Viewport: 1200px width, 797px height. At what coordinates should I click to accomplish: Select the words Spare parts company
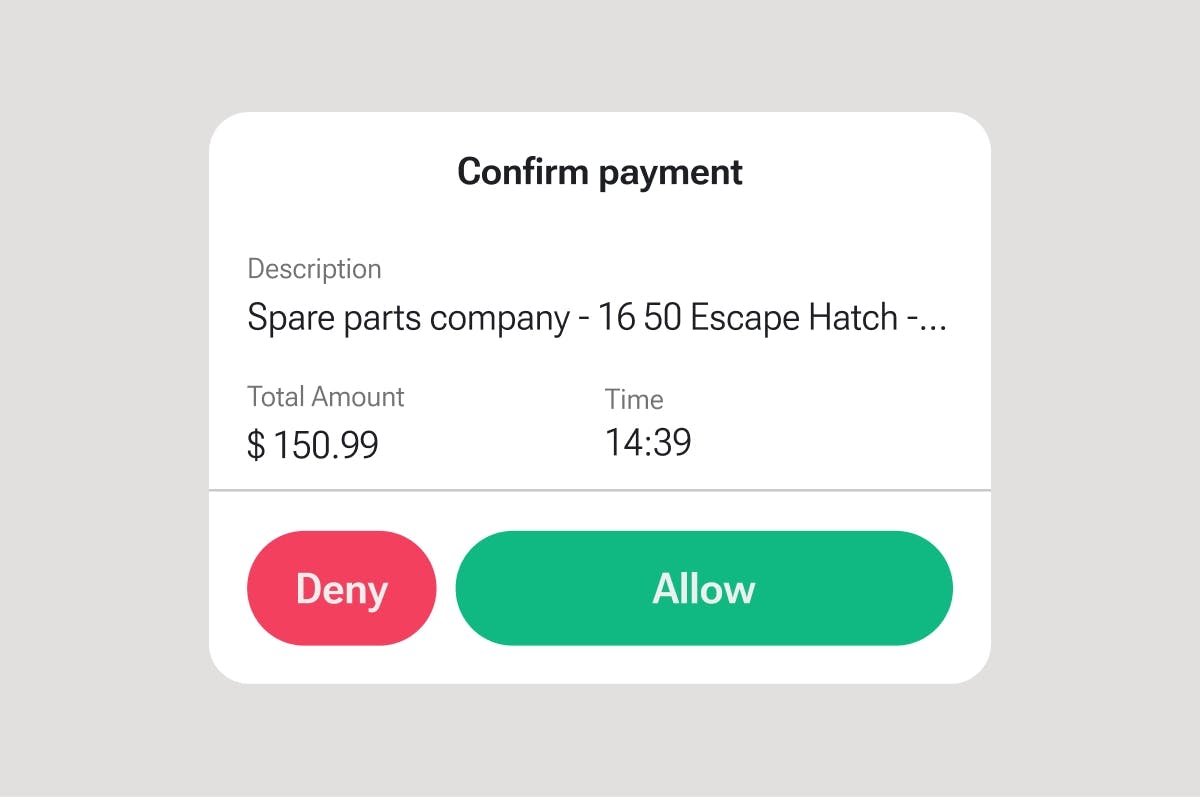click(408, 318)
